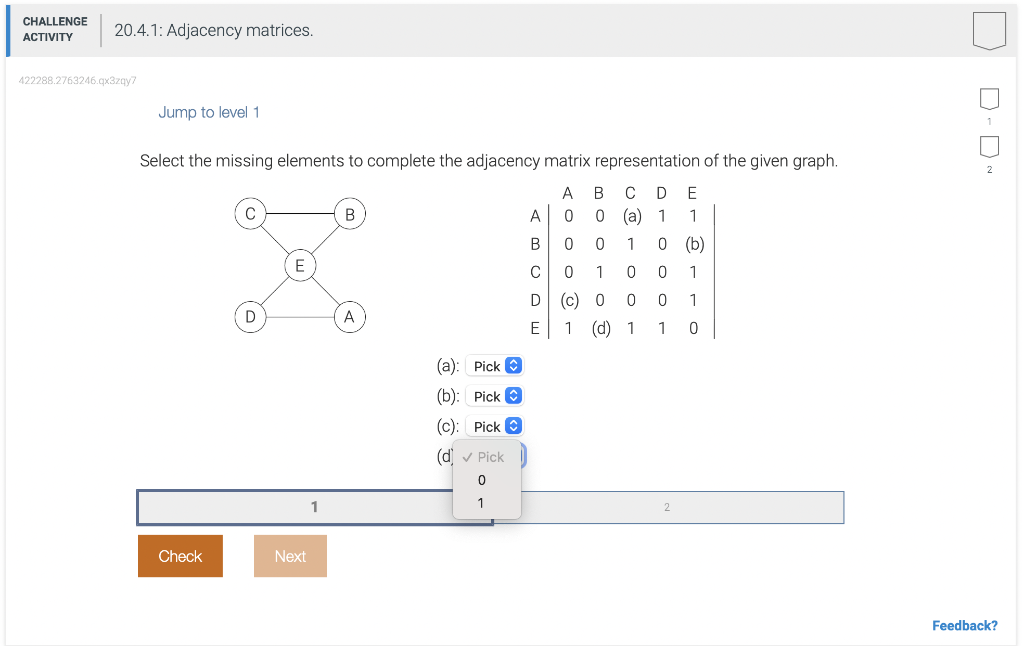Click node D in the graph diagram

[x=250, y=316]
